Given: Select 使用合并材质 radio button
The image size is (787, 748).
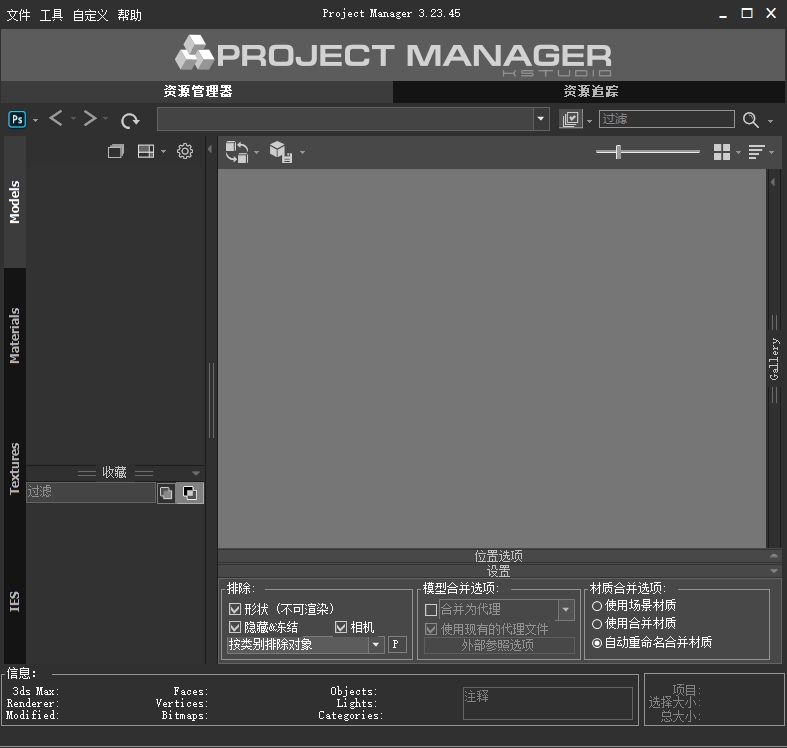Looking at the screenshot, I should (597, 624).
